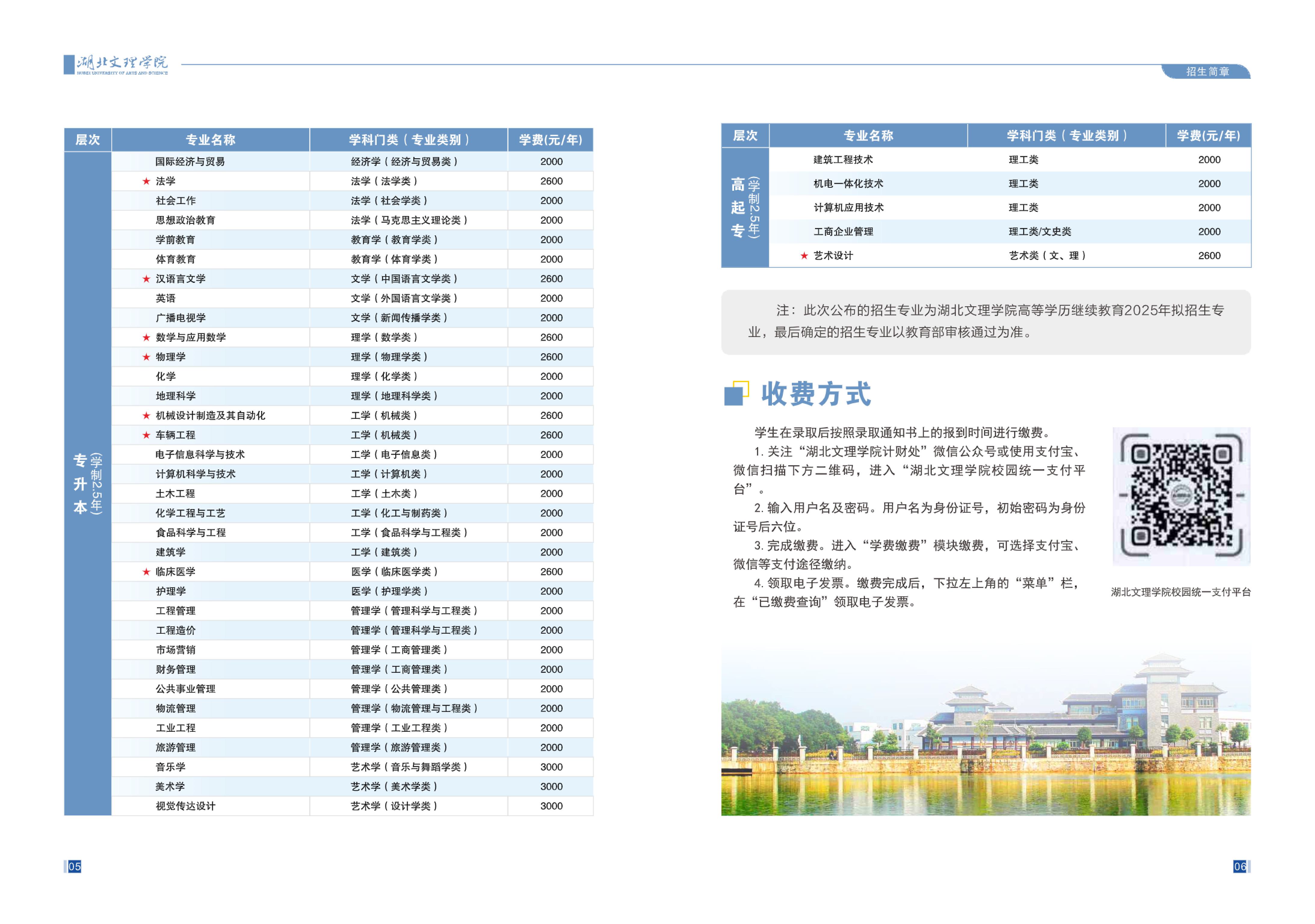Click the red star beside 艺术设计

(804, 255)
